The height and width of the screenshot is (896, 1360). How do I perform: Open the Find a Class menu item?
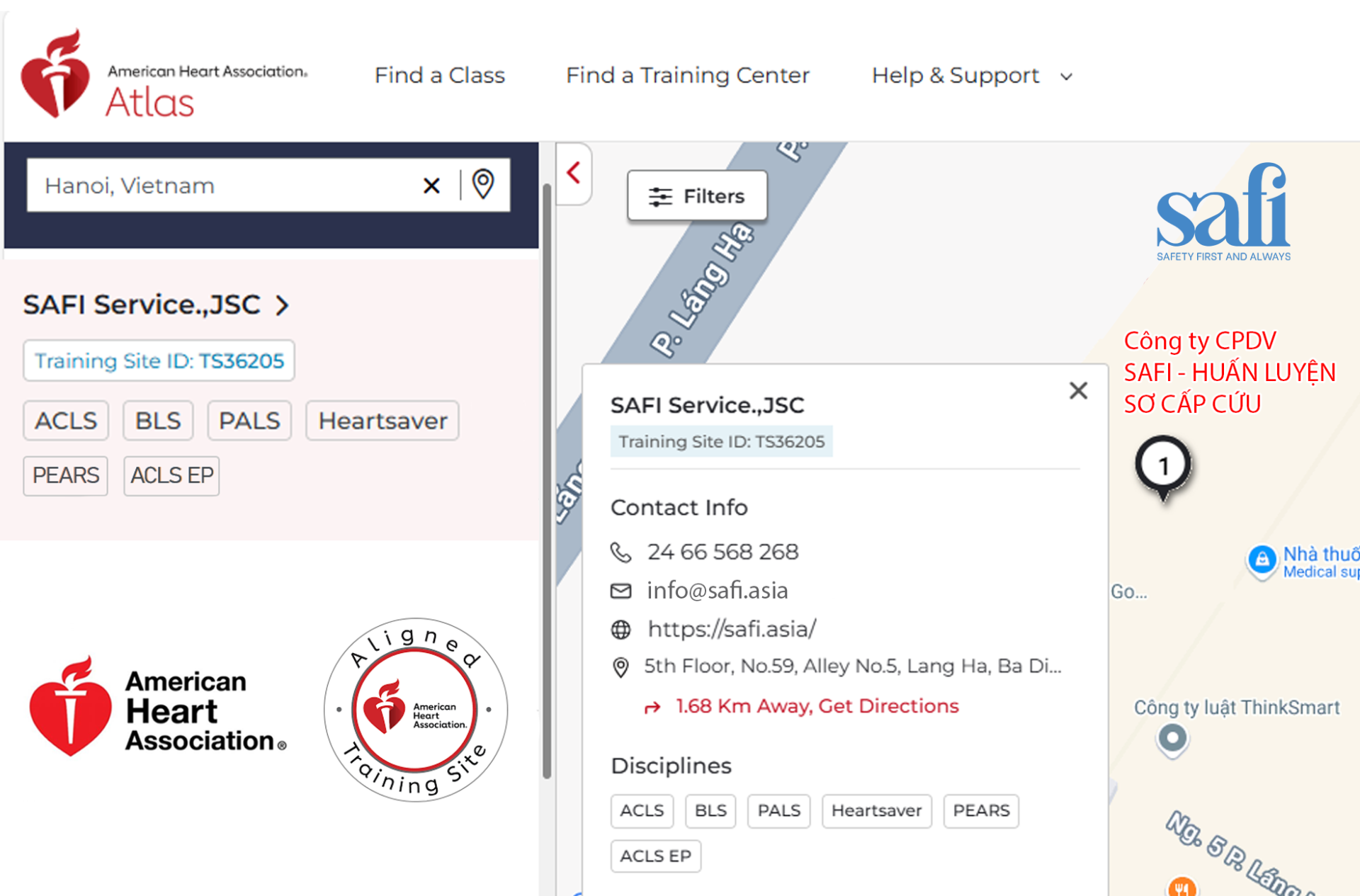[x=439, y=75]
